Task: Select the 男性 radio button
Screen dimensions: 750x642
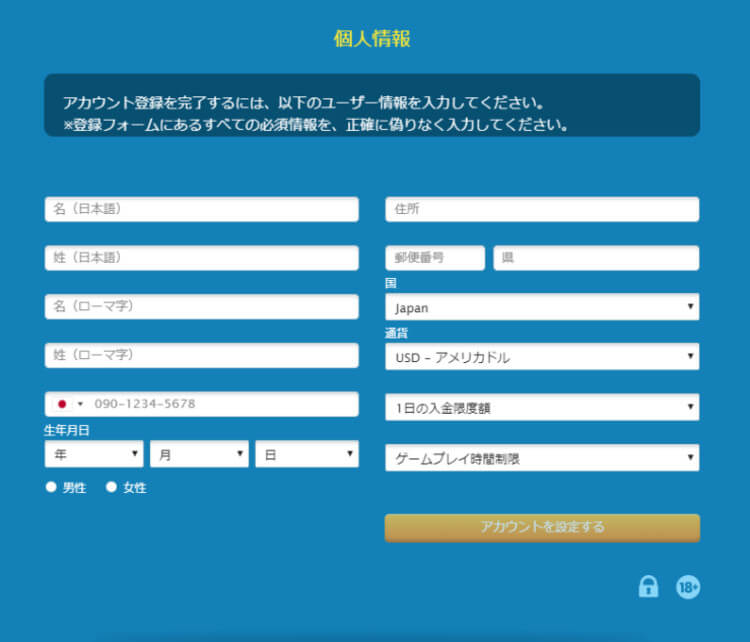Action: (51, 488)
